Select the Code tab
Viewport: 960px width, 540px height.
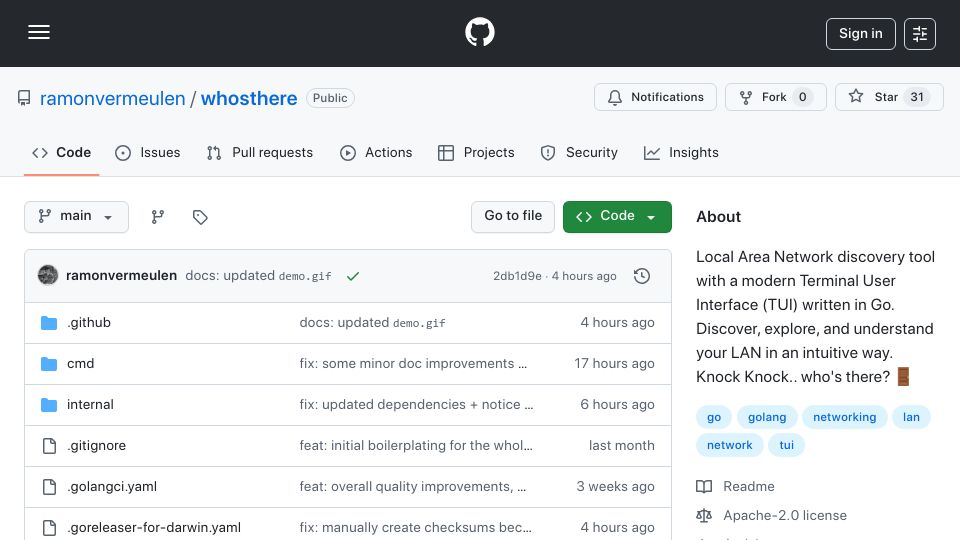[x=61, y=152]
